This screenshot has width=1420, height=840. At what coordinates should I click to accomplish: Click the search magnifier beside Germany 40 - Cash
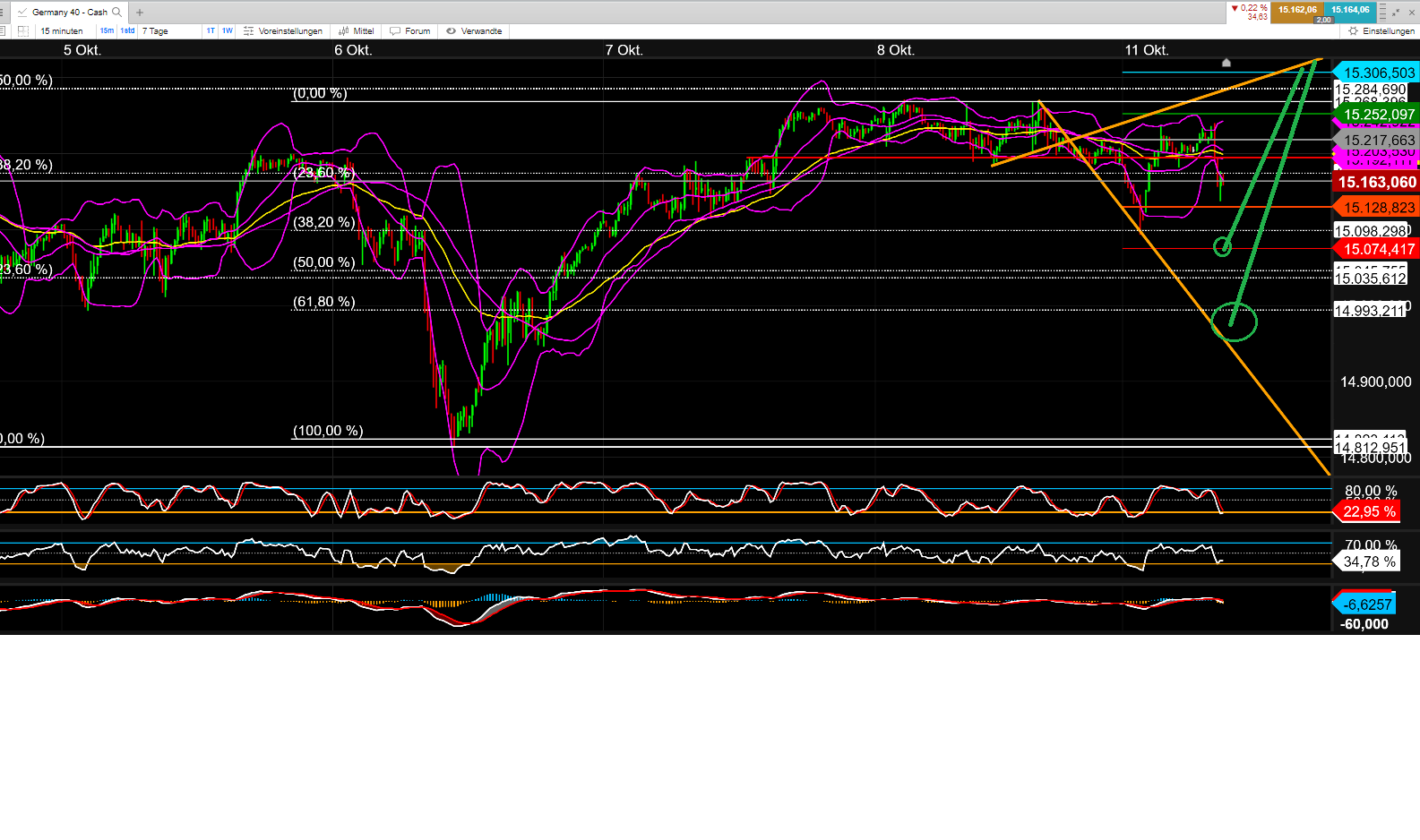[116, 13]
